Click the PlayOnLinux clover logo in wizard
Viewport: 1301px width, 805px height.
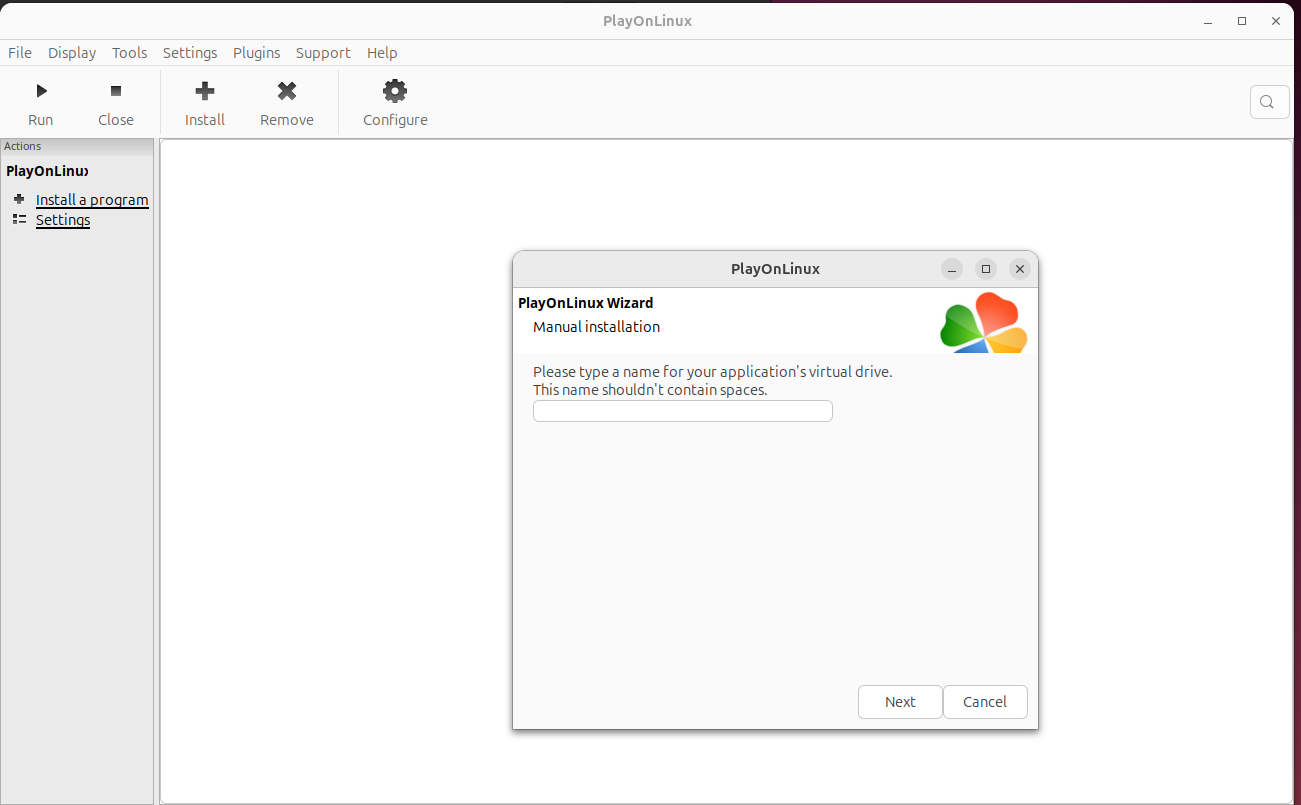pos(984,322)
